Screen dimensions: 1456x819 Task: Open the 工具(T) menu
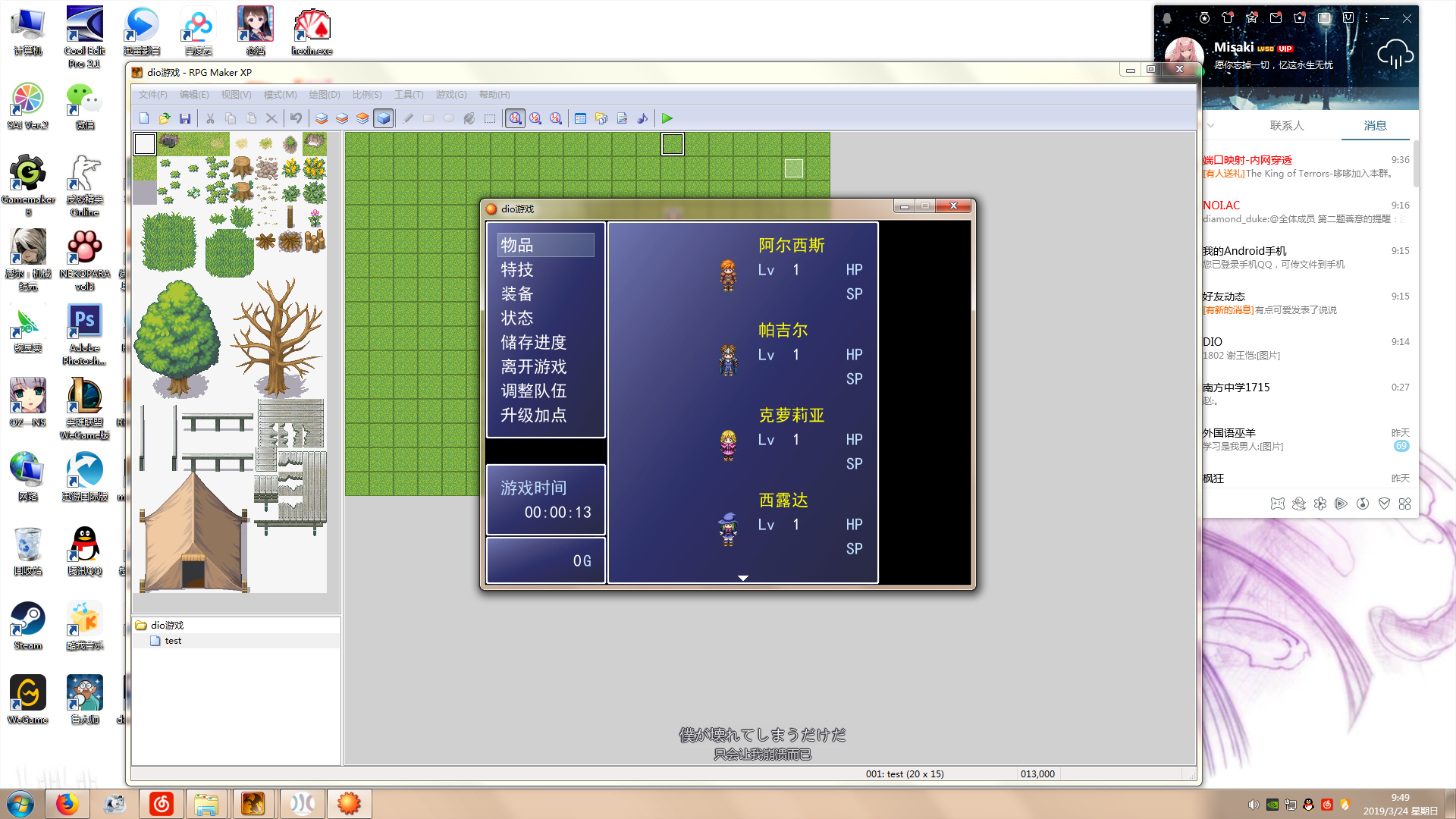409,95
